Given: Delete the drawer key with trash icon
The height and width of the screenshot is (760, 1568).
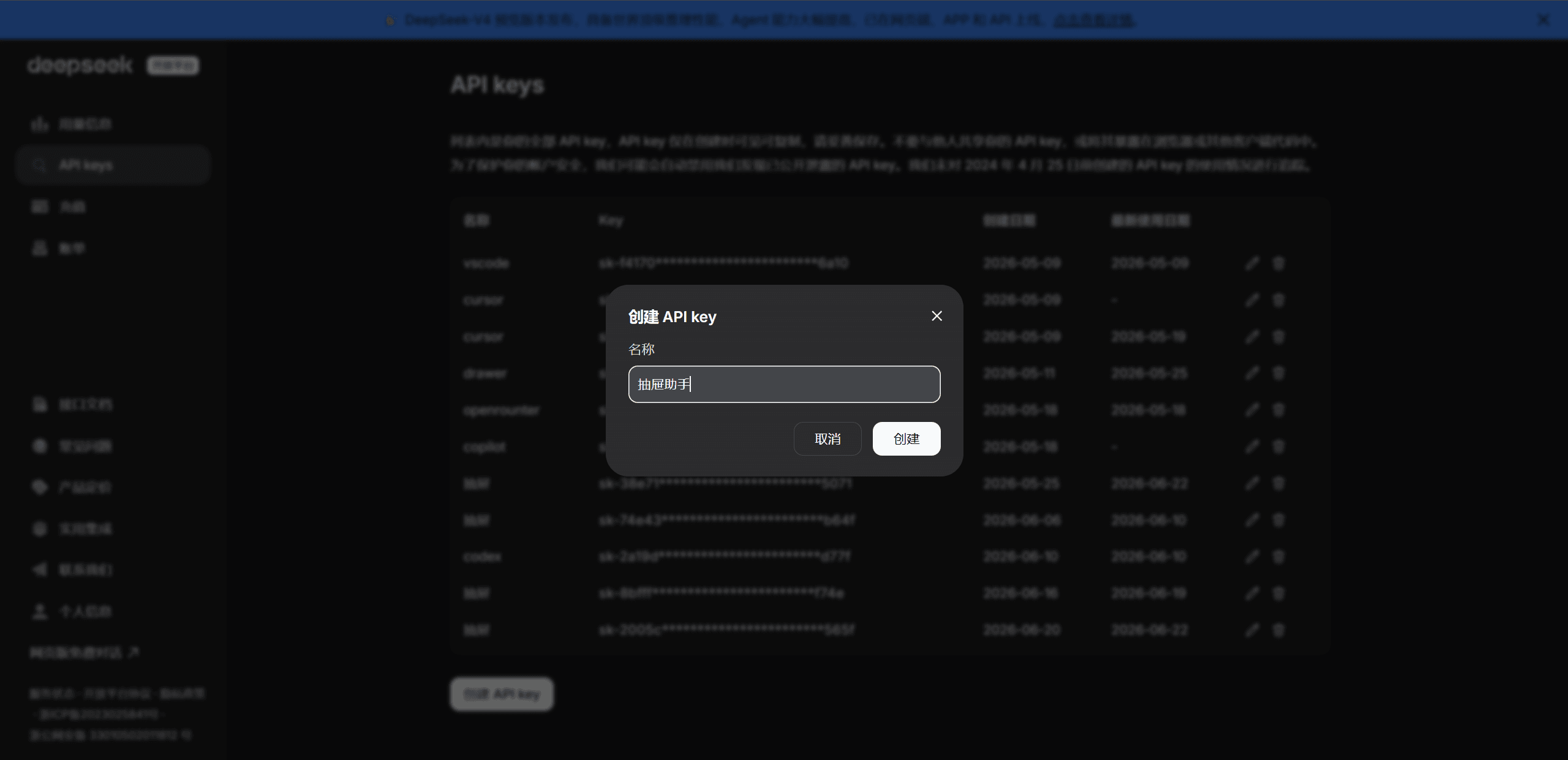Looking at the screenshot, I should tap(1278, 373).
